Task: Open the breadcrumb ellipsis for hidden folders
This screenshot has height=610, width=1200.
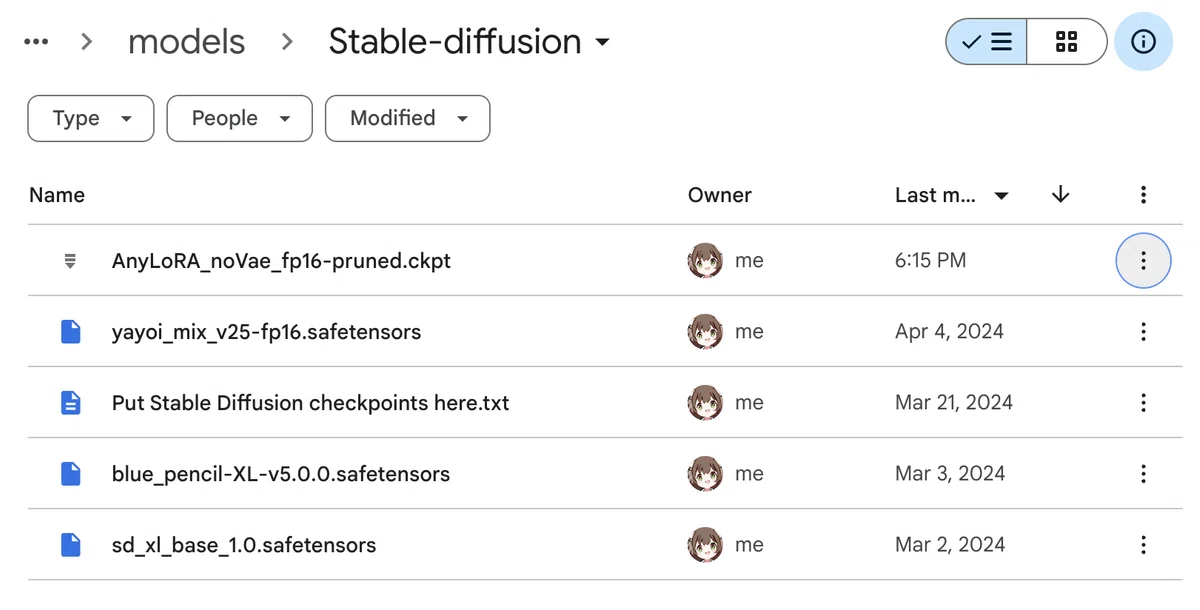Action: pyautogui.click(x=36, y=42)
